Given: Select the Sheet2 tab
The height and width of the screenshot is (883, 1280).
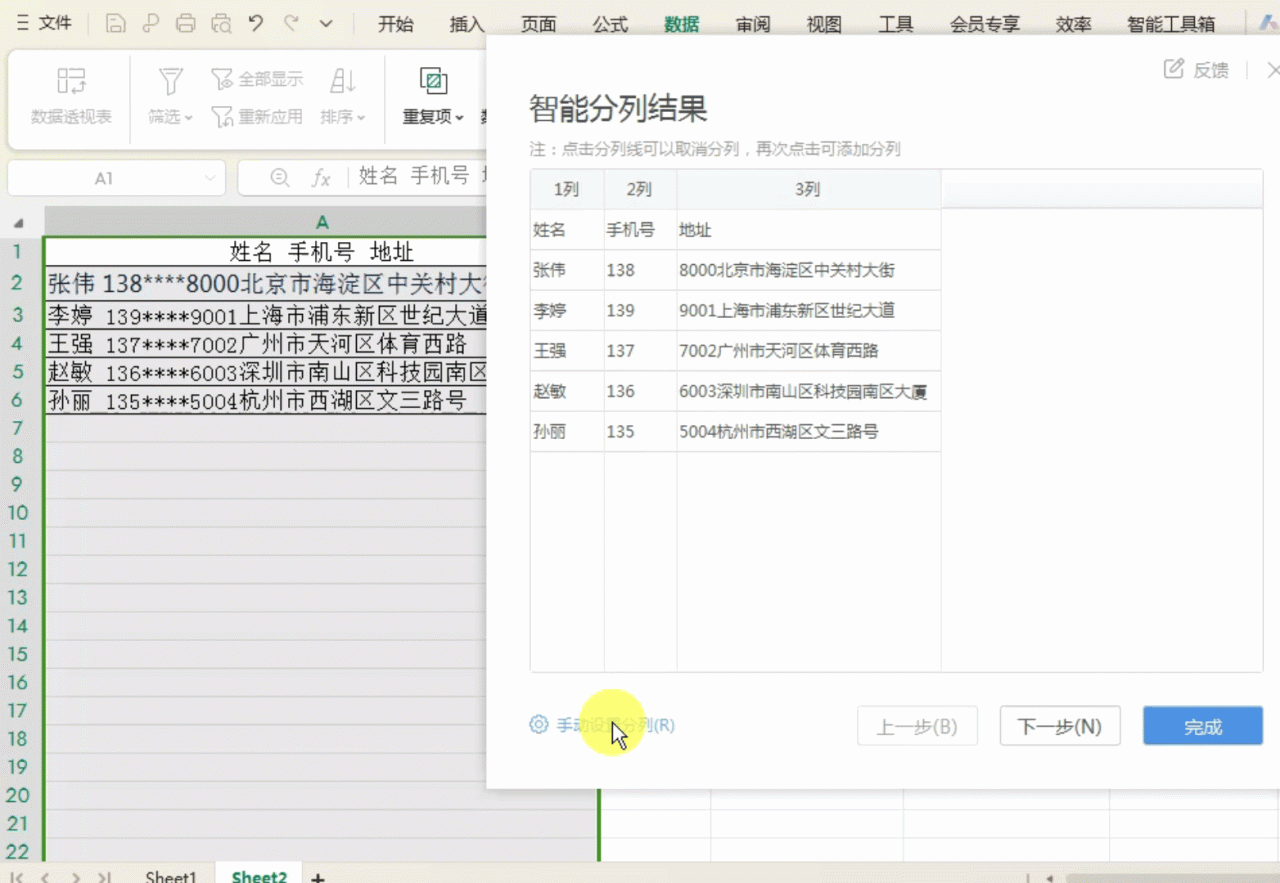Looking at the screenshot, I should tap(259, 877).
